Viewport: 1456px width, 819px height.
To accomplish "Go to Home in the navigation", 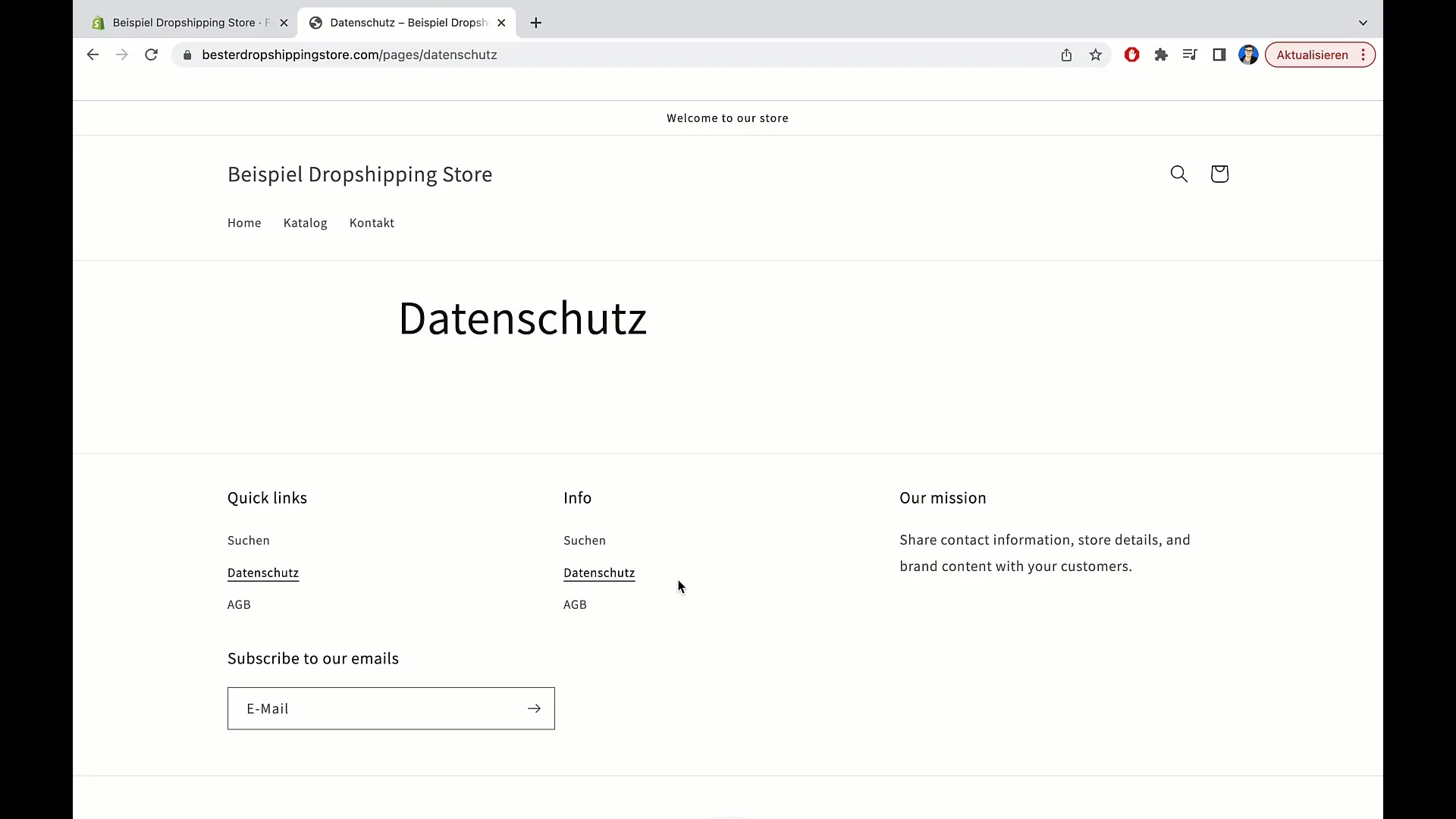I will (x=244, y=223).
